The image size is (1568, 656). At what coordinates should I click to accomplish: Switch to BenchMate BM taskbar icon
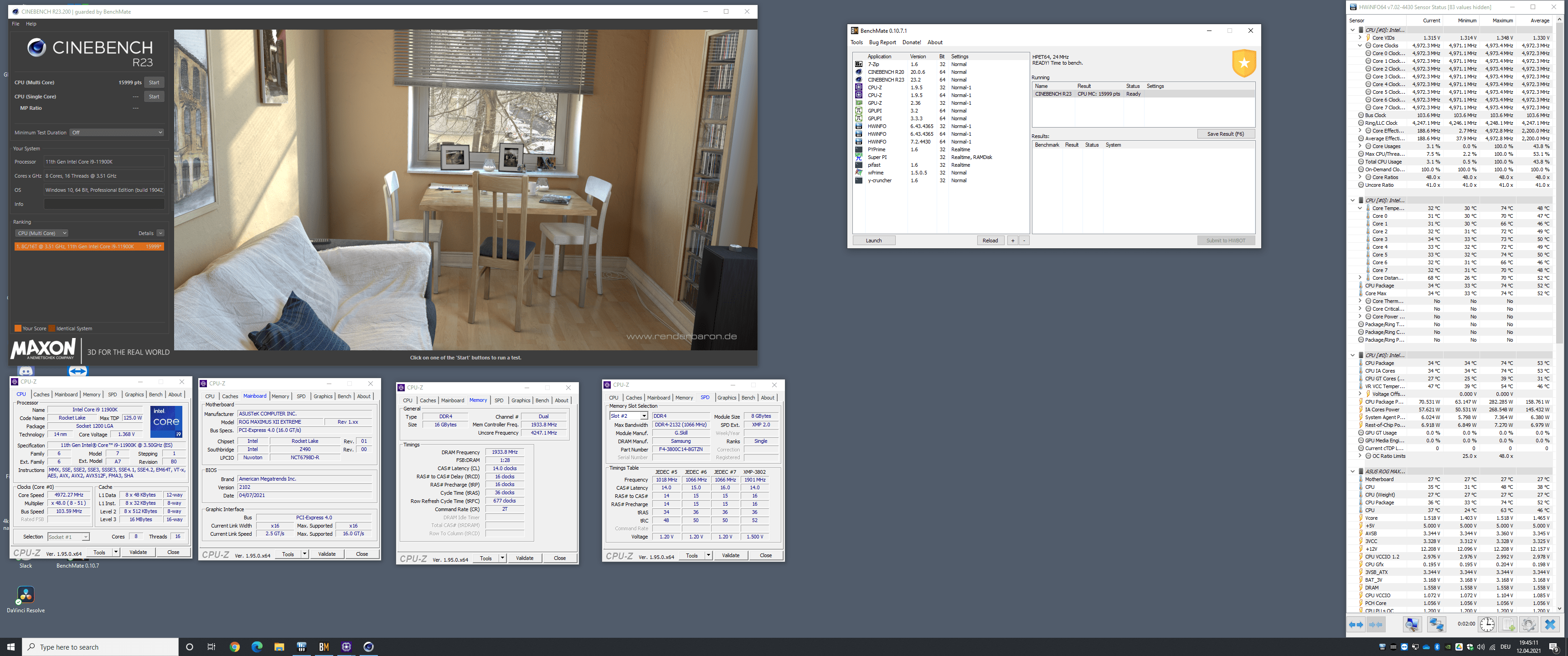click(324, 647)
